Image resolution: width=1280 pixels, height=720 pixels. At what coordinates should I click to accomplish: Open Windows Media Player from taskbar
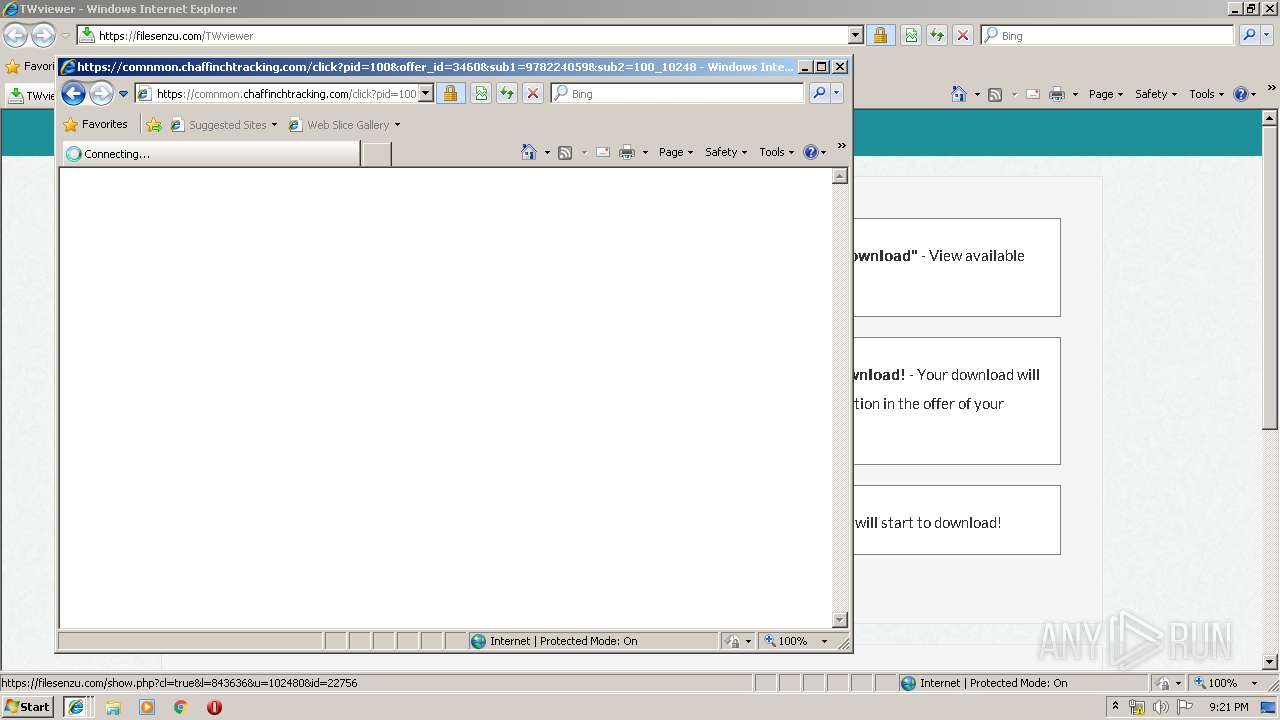pos(147,707)
